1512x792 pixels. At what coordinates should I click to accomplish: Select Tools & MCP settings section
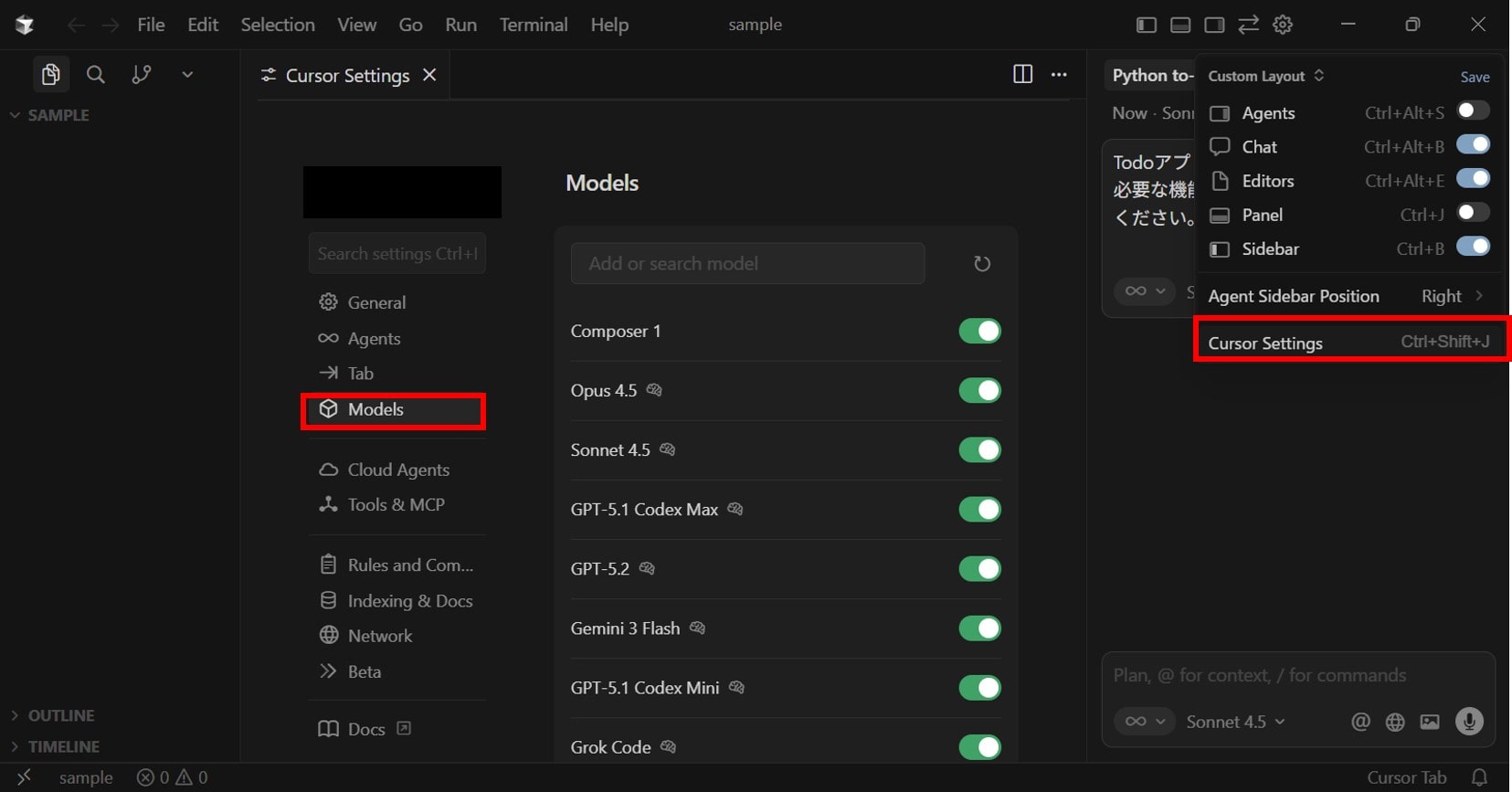(x=396, y=504)
